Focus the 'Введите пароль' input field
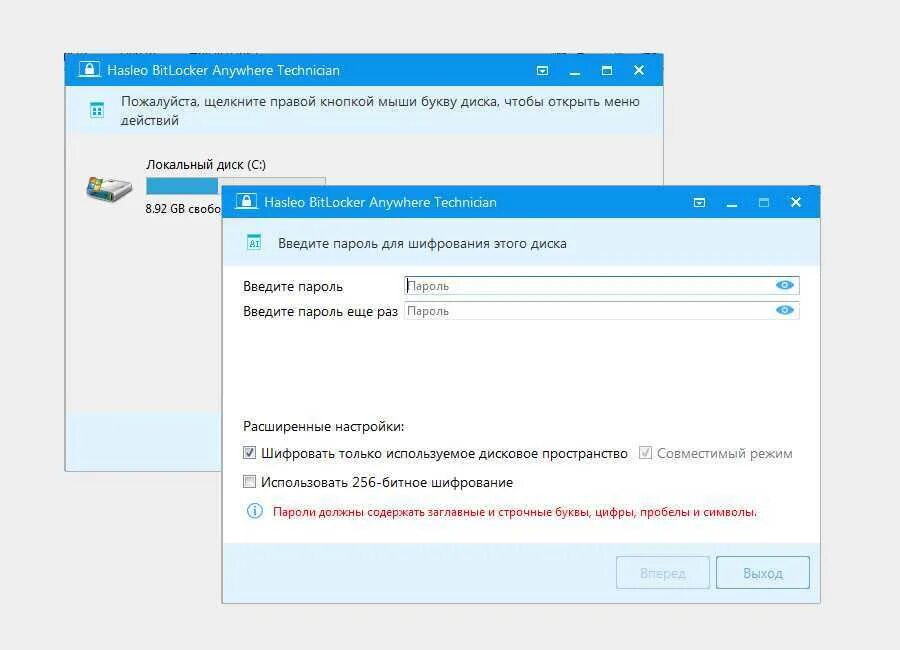900x650 pixels. coord(602,285)
